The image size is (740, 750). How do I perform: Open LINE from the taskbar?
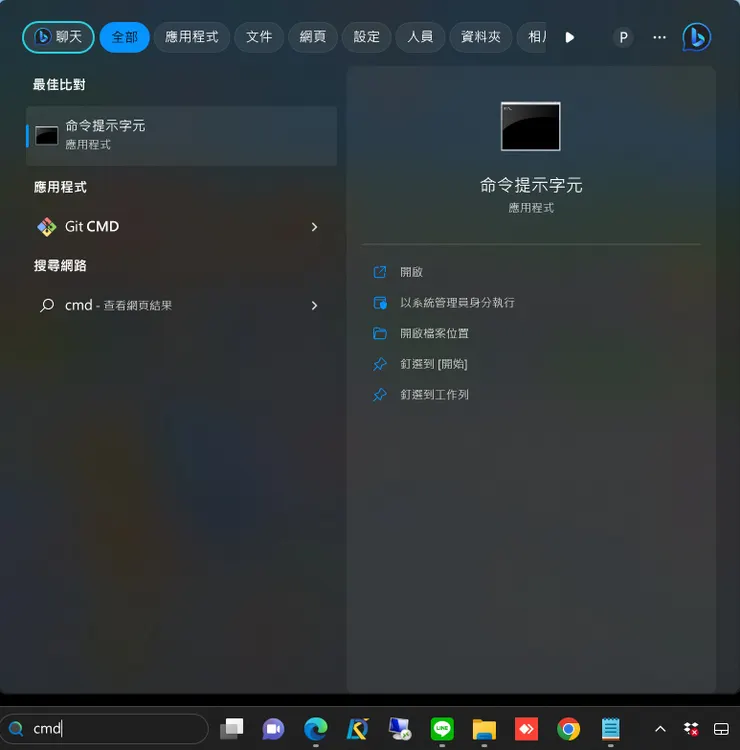442,729
